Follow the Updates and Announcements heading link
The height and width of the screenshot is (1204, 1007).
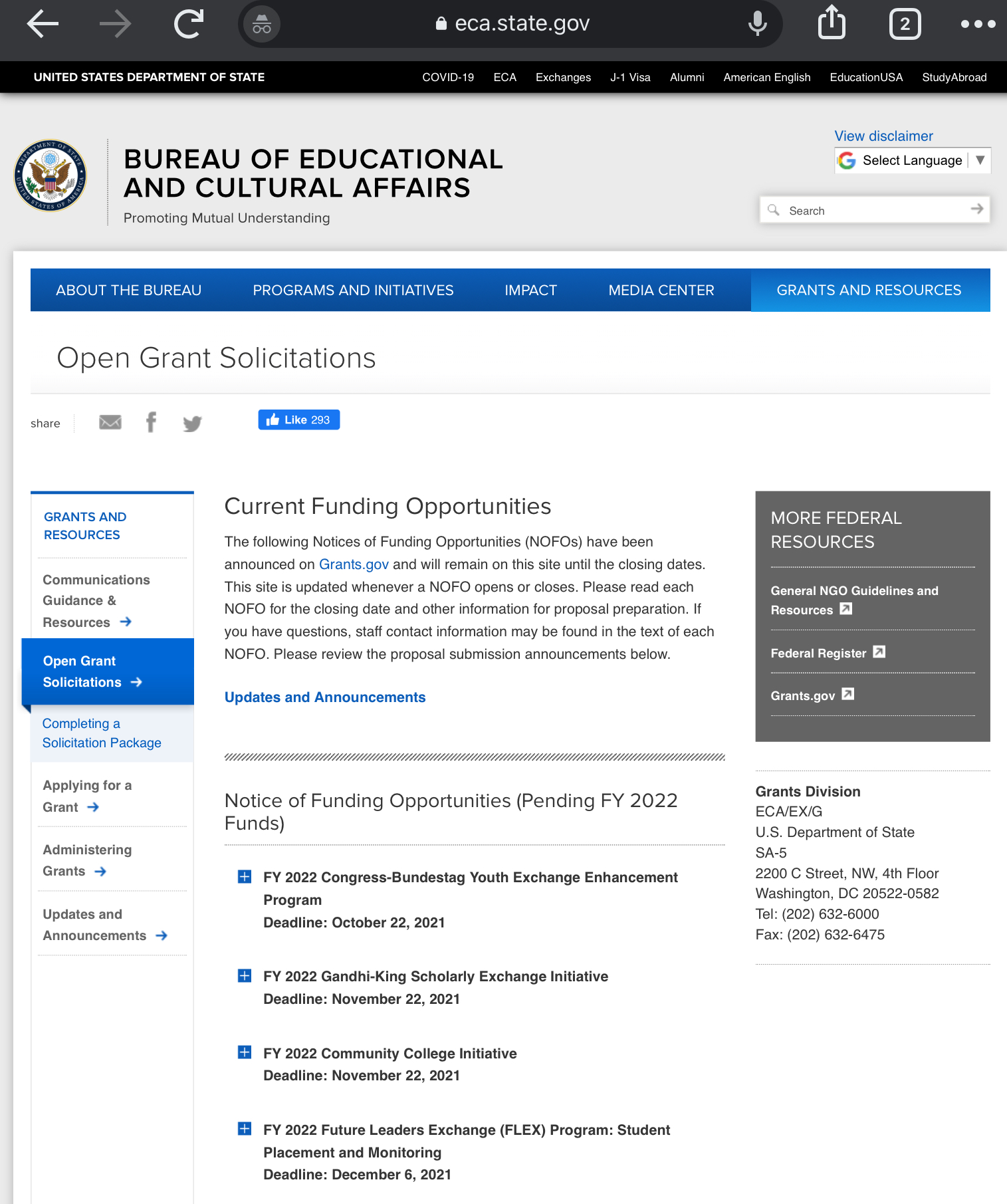325,697
